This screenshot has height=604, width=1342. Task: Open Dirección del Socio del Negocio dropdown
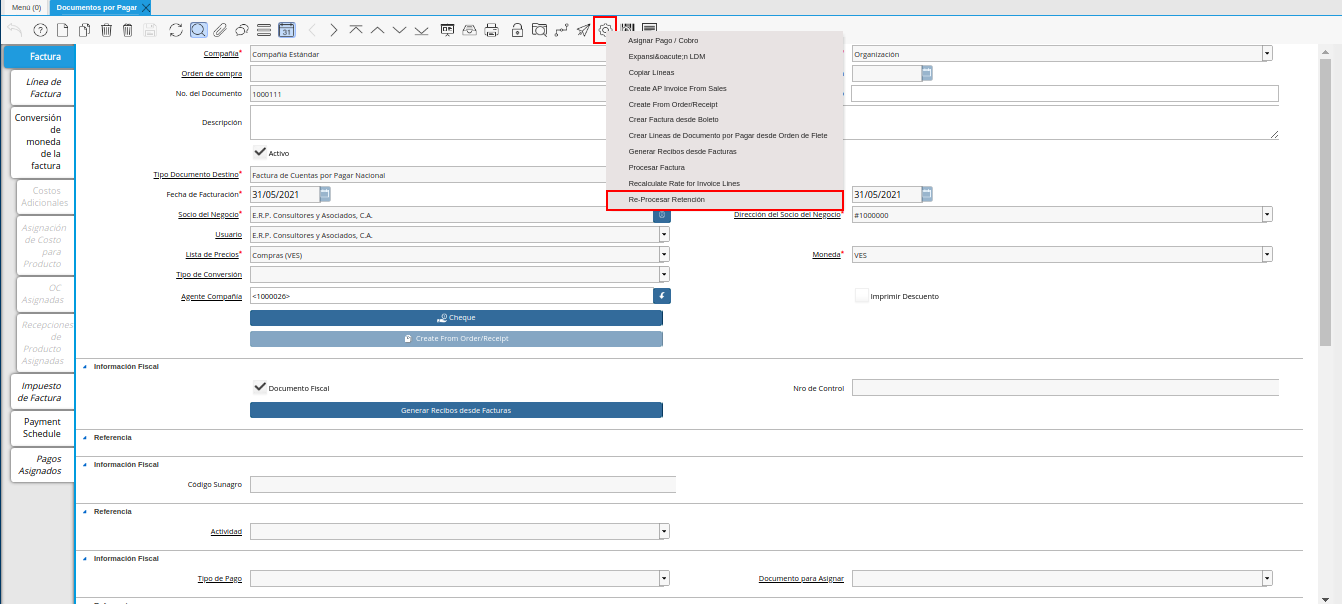[x=1267, y=214]
